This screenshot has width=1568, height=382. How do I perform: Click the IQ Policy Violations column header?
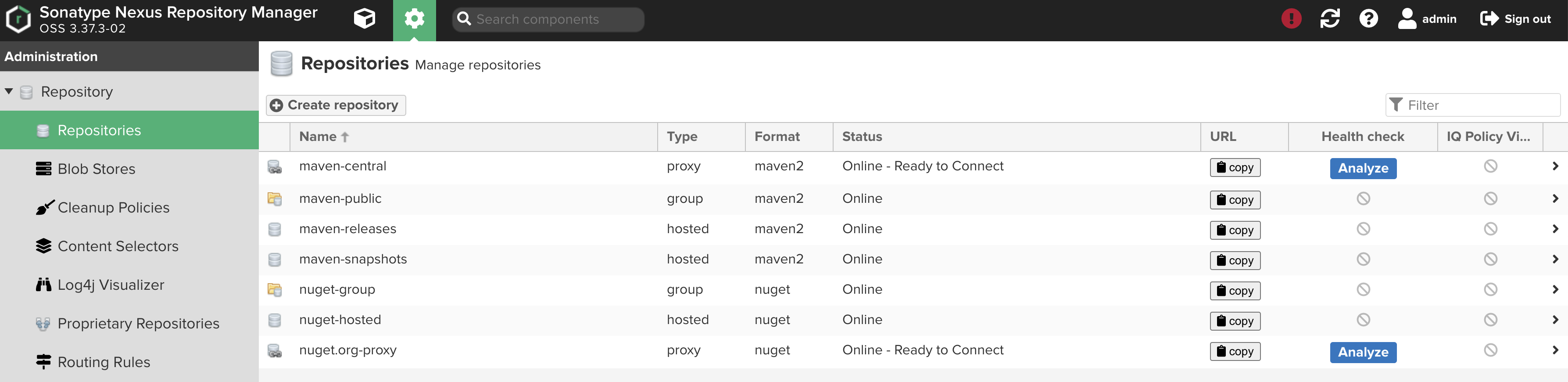(x=1490, y=137)
